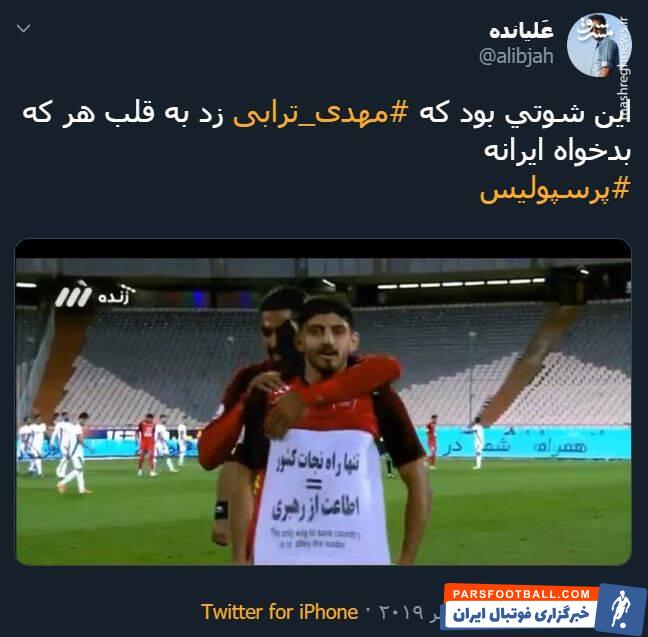Viewport: 648px width, 637px height.
Task: Click the football player logo icon
Action: point(621,610)
